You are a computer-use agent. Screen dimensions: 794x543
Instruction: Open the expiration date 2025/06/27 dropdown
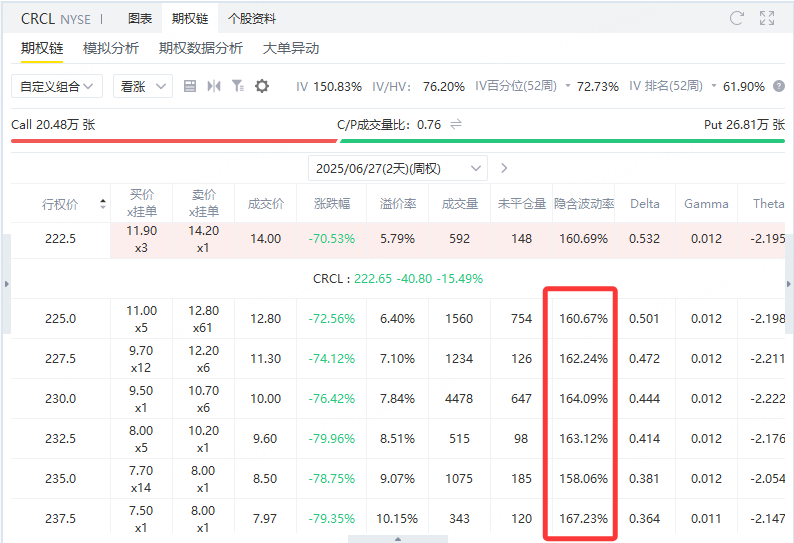398,168
